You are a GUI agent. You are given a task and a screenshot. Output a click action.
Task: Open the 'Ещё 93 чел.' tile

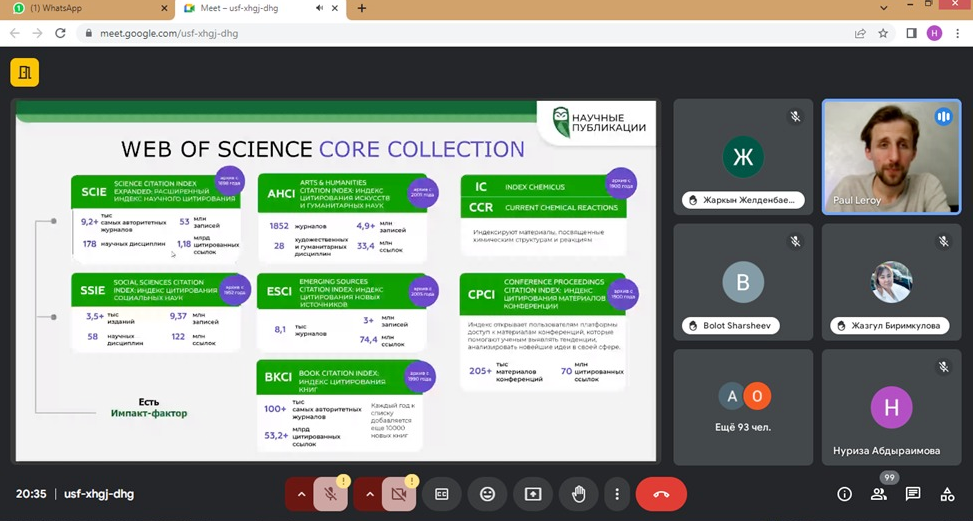(743, 407)
